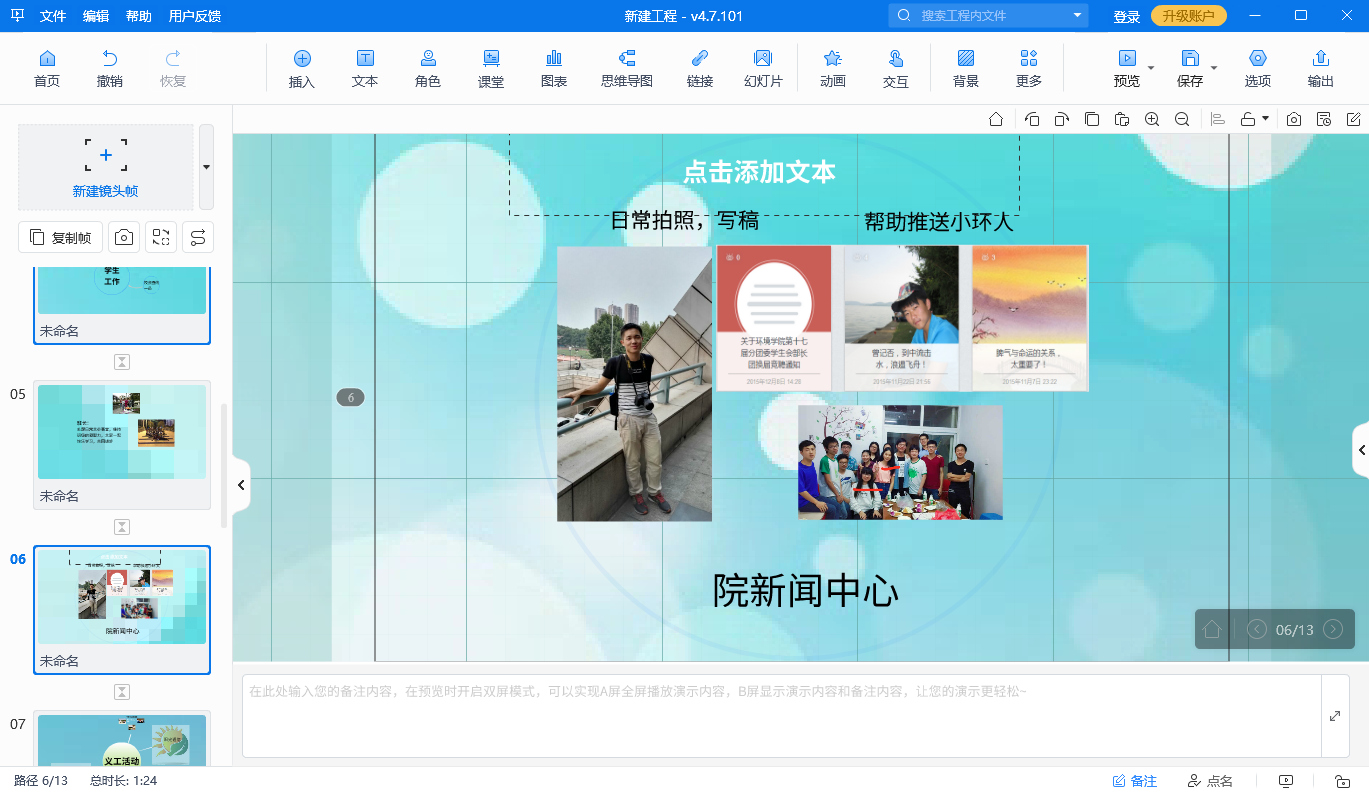Open the 交互 interaction settings
The image size is (1369, 792).
pyautogui.click(x=896, y=68)
